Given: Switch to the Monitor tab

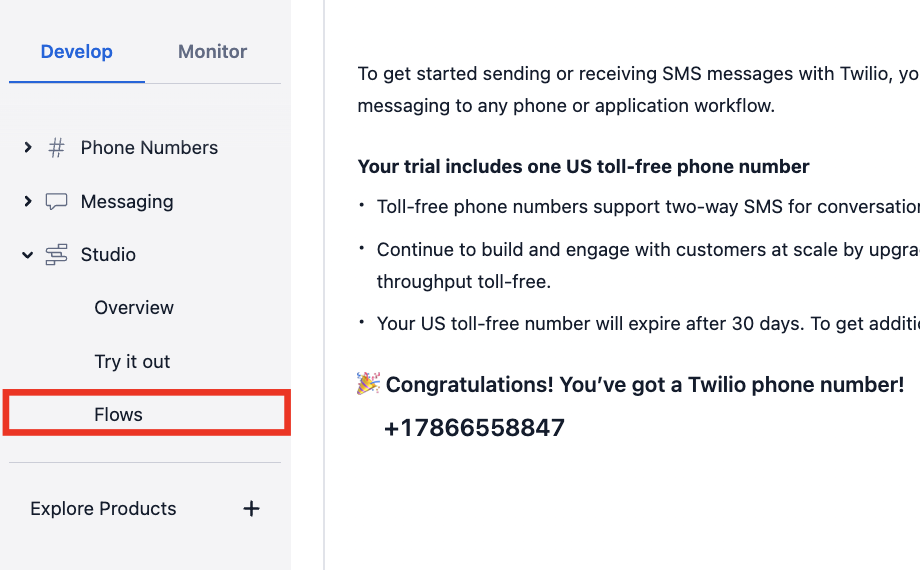Looking at the screenshot, I should pyautogui.click(x=212, y=52).
